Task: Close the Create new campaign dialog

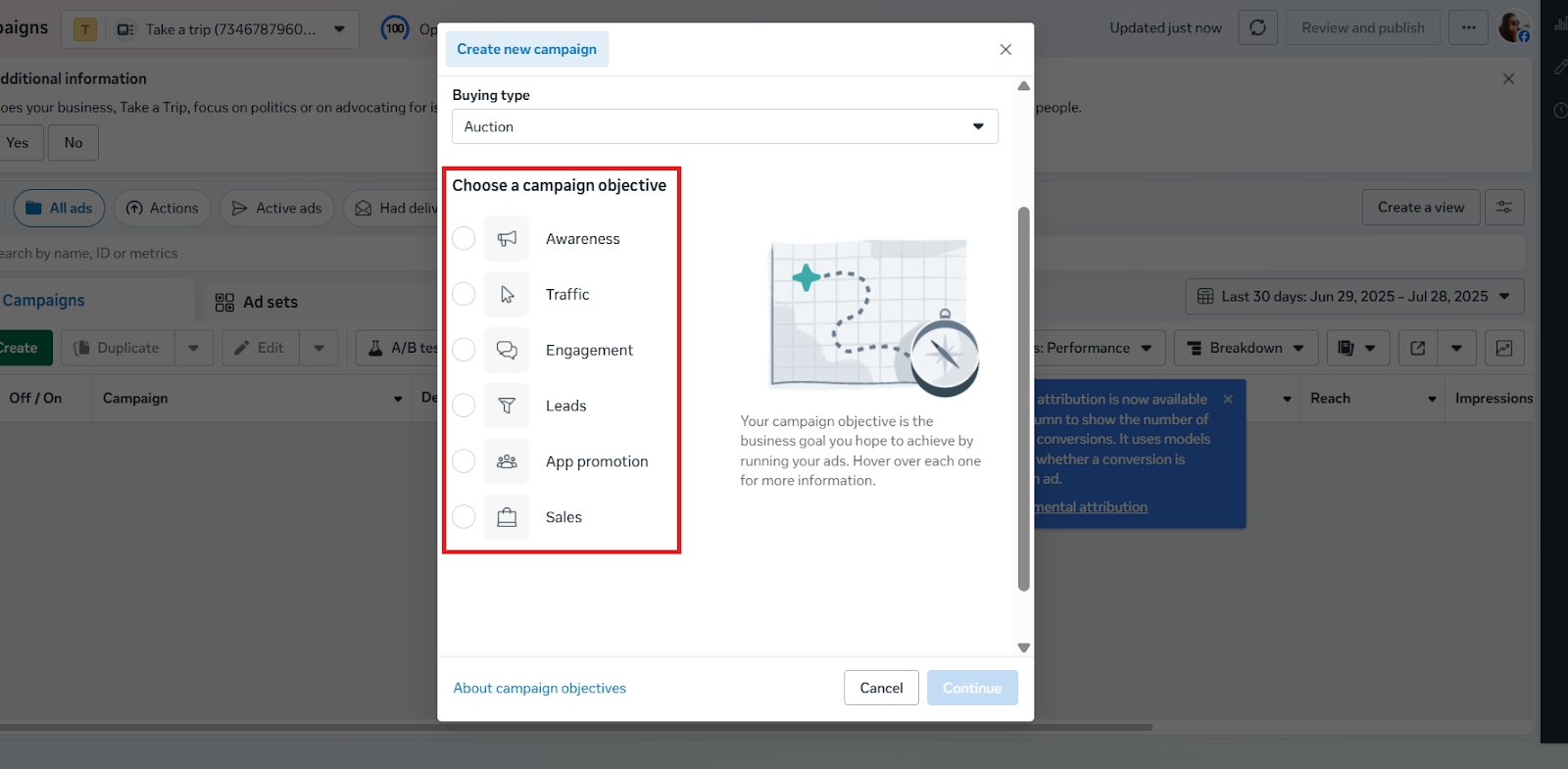Action: (1005, 50)
